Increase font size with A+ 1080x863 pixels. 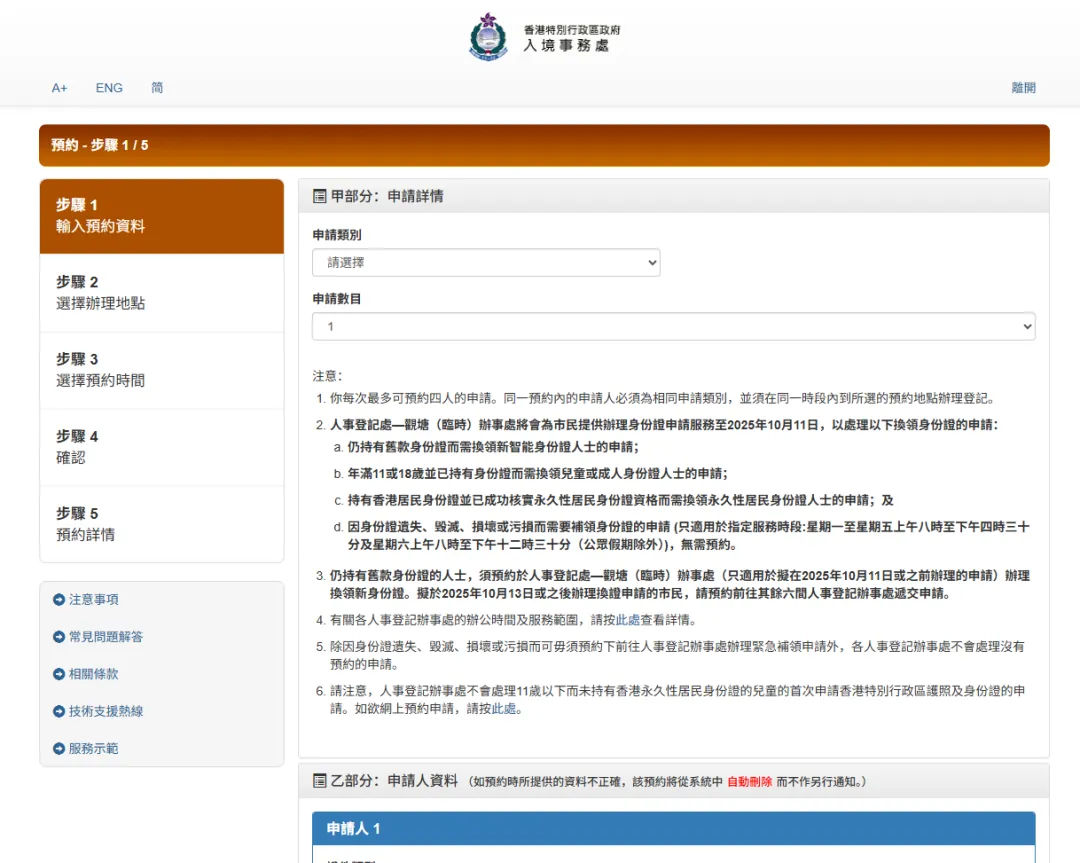59,88
